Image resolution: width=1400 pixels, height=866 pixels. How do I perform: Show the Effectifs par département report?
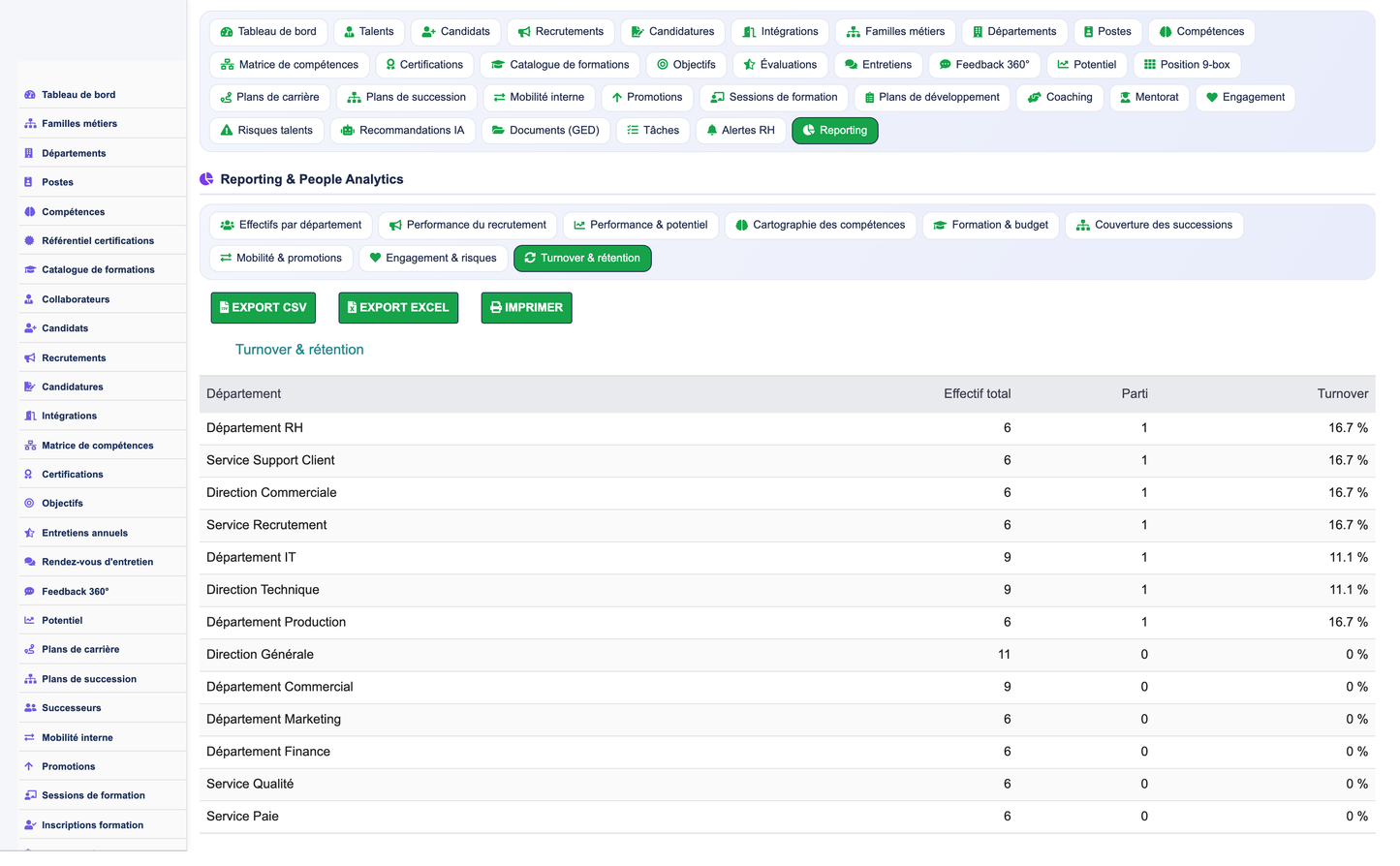pyautogui.click(x=291, y=225)
